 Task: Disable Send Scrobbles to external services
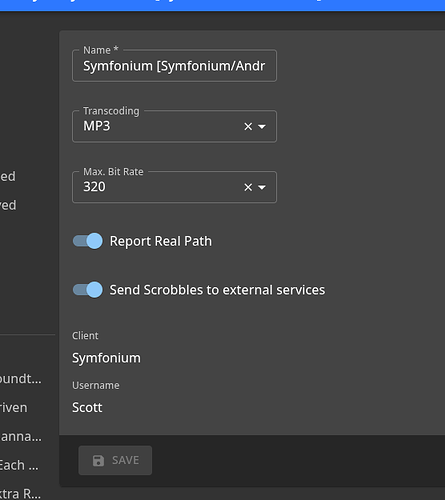(88, 290)
